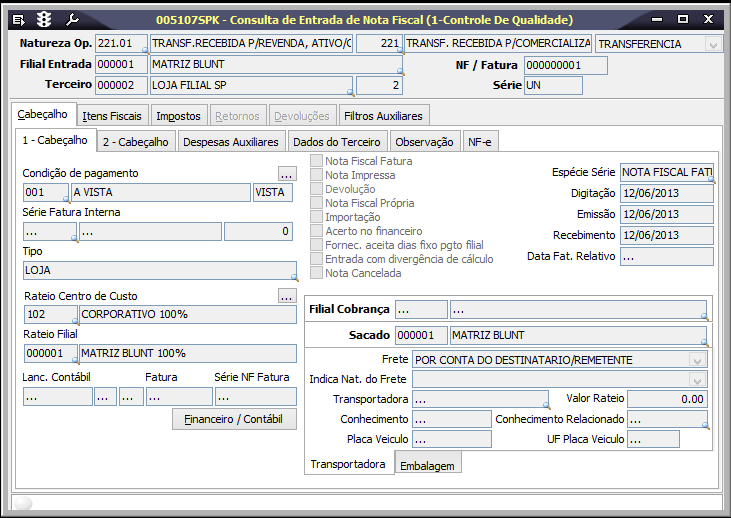Click ellipsis button beside Rateio Centro de Custo
The image size is (731, 518).
(287, 296)
